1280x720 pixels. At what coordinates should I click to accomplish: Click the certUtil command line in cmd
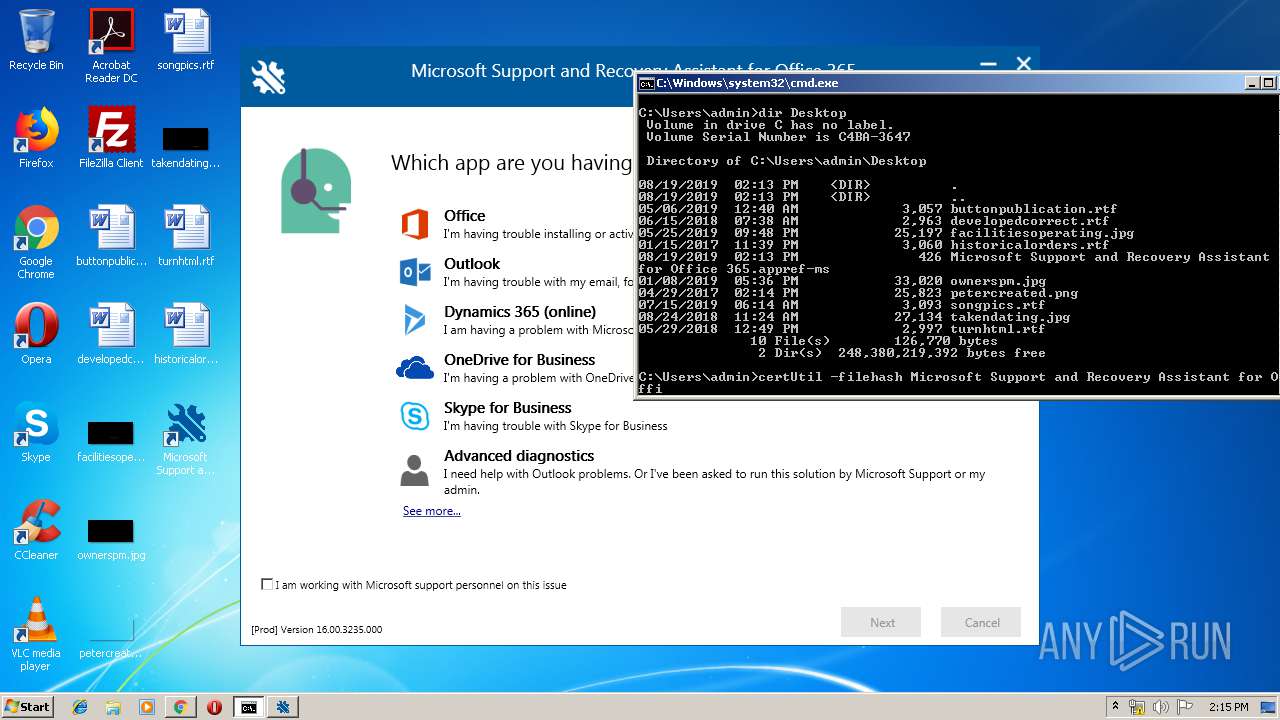(958, 383)
